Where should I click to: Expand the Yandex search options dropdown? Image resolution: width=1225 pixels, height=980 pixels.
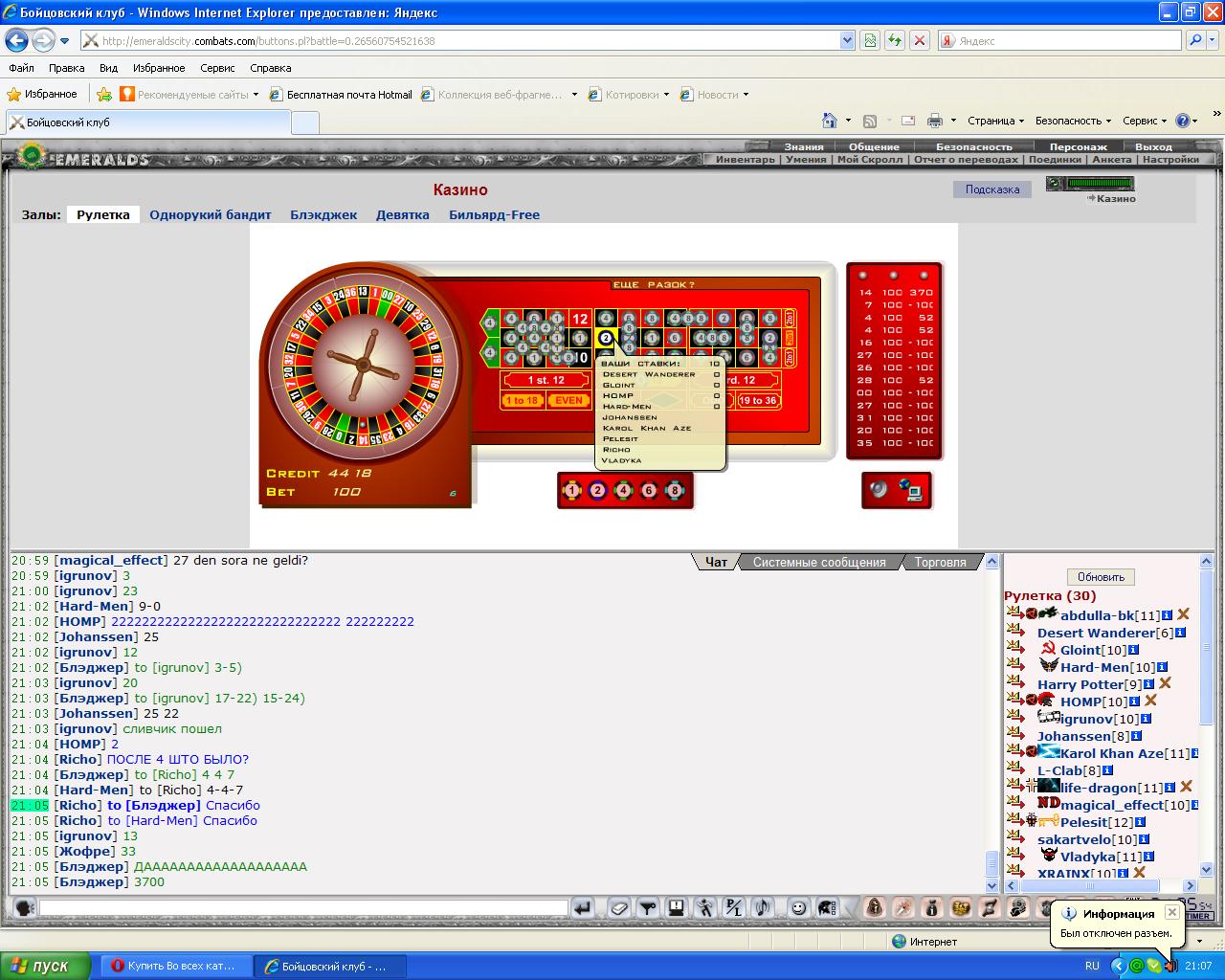(x=1214, y=40)
